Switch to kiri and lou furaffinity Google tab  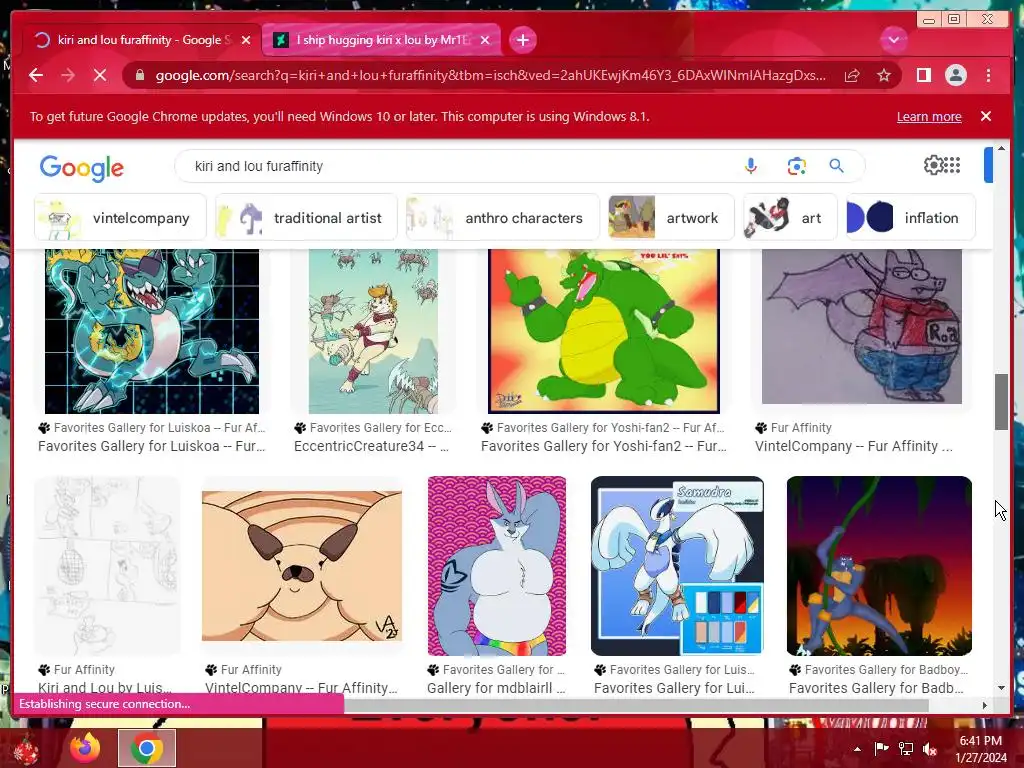pyautogui.click(x=141, y=40)
